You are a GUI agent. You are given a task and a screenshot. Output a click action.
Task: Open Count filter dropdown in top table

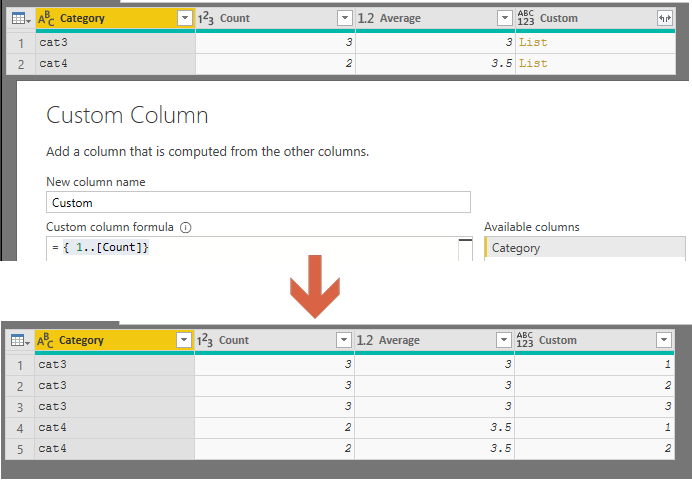click(x=345, y=18)
